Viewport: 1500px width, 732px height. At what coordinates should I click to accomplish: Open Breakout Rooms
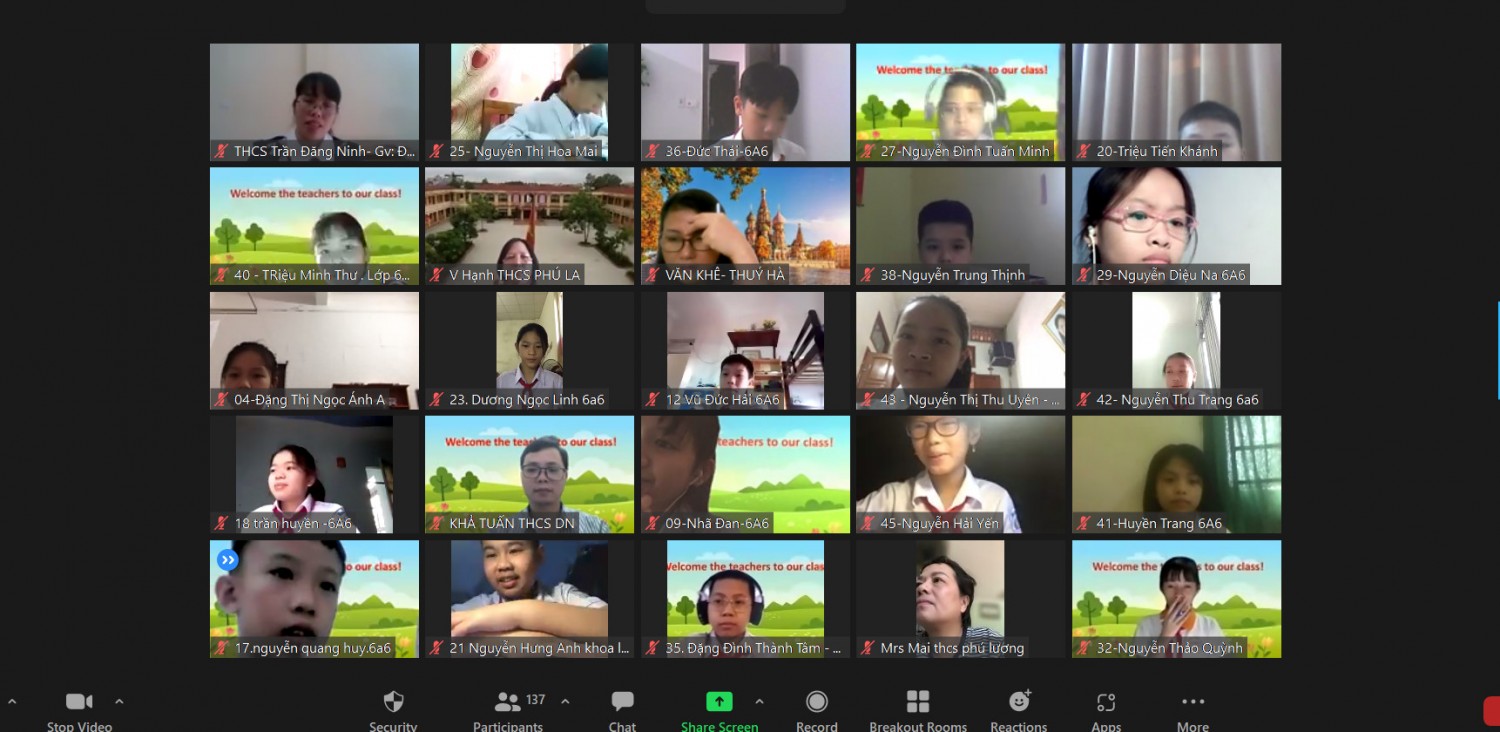[x=918, y=702]
